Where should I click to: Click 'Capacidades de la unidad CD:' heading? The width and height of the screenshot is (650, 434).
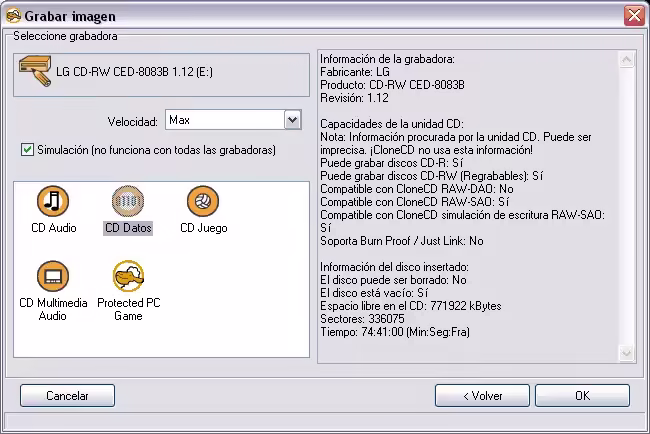coord(392,124)
